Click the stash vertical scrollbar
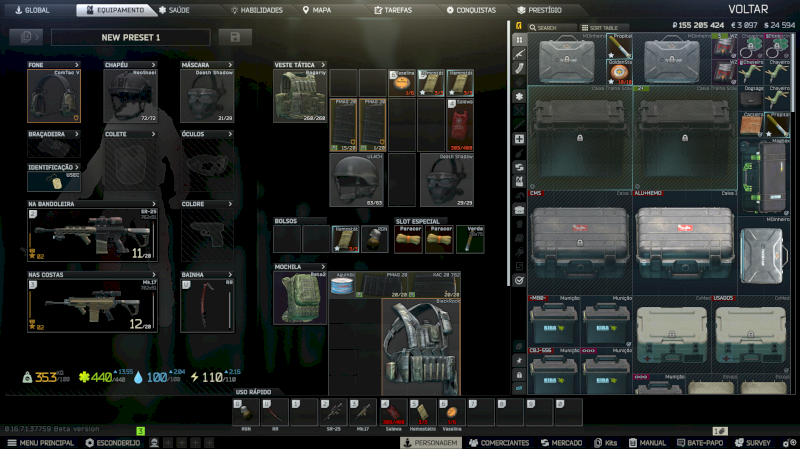 coord(793,71)
